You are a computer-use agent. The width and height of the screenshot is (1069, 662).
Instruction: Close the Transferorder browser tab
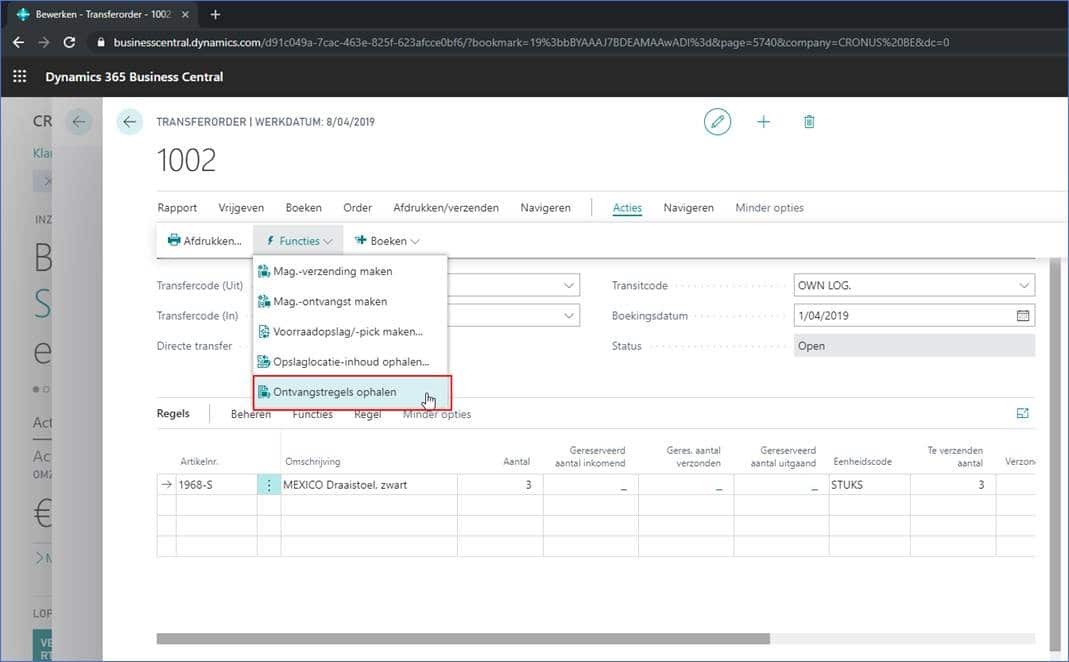point(185,14)
